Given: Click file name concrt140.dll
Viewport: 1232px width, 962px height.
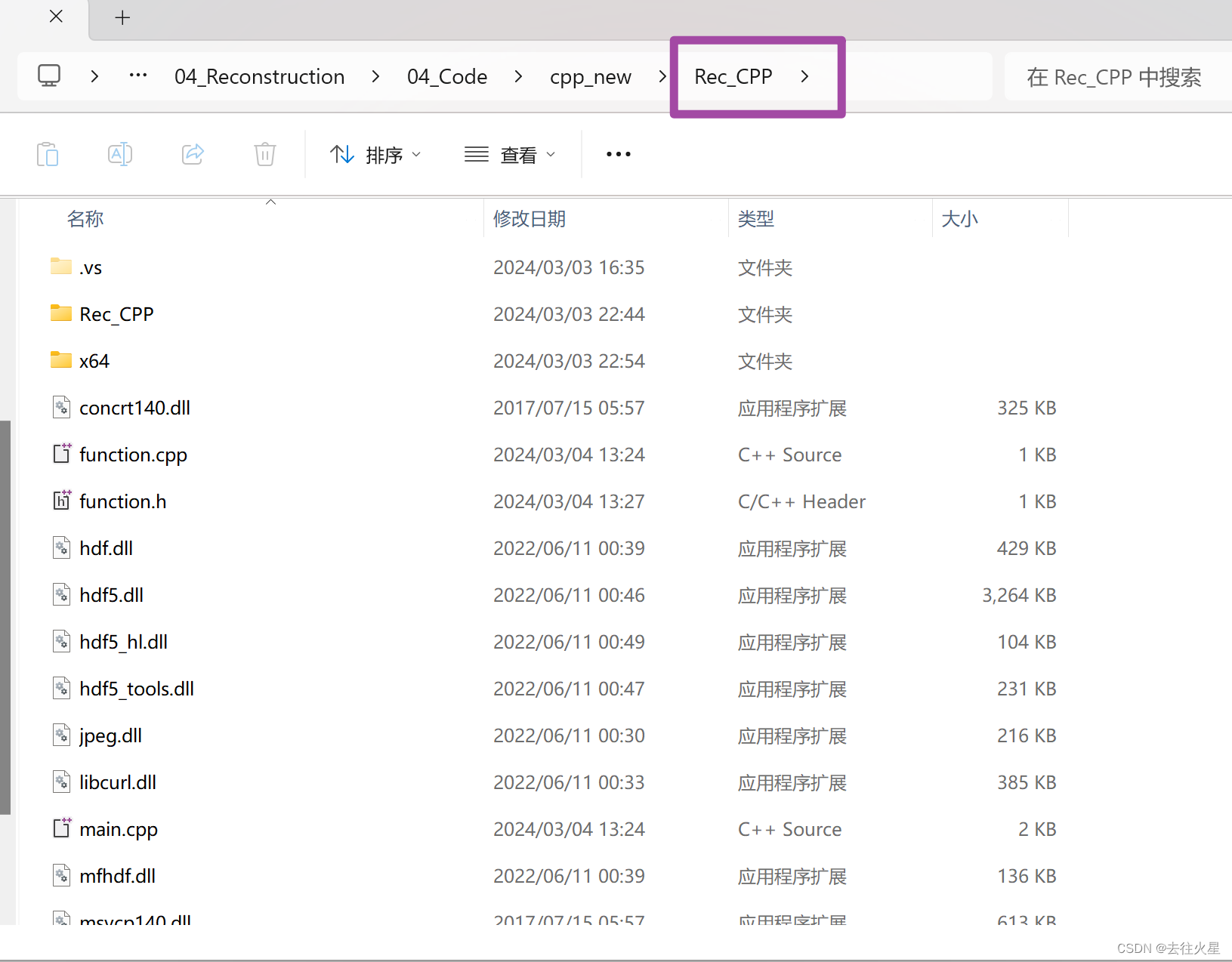Looking at the screenshot, I should click(x=134, y=408).
